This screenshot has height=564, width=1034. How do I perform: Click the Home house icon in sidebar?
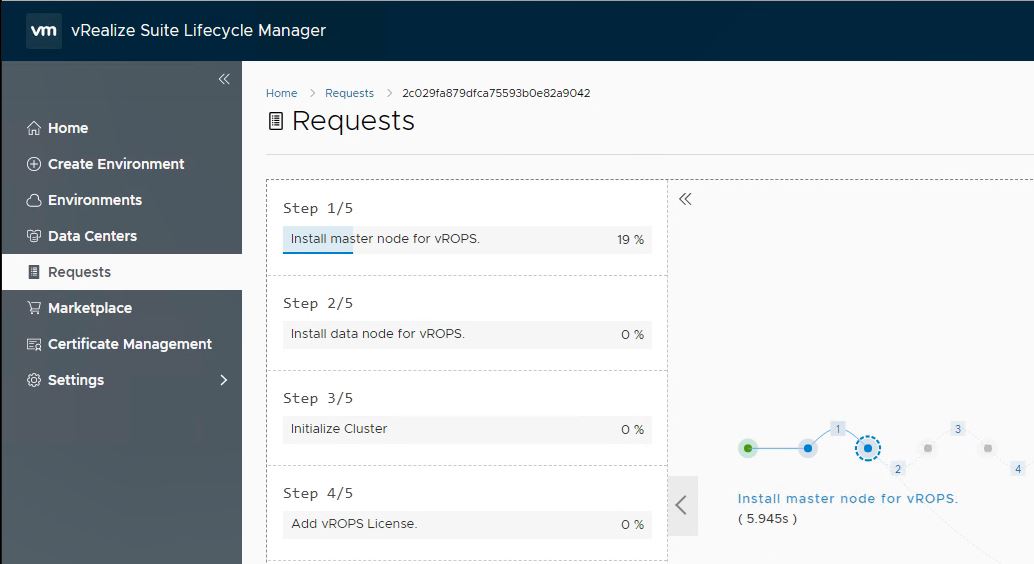34,128
